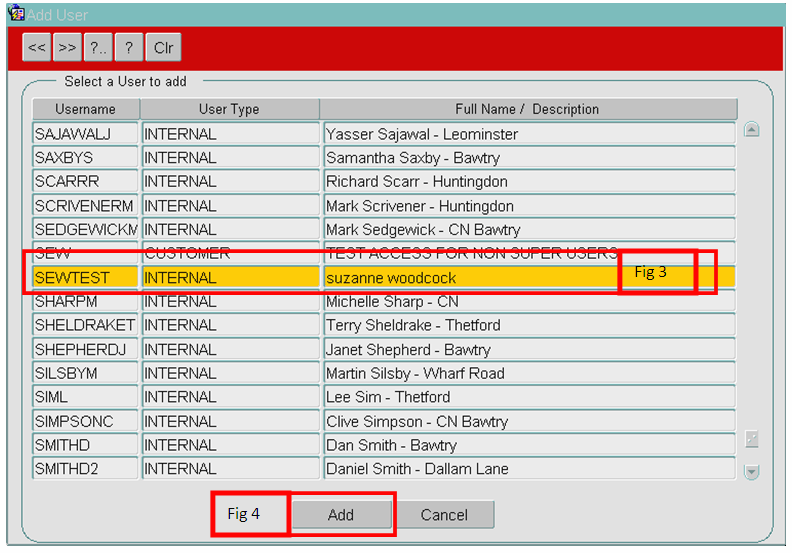Click the Add User window title icon
792x553 pixels.
pyautogui.click(x=16, y=12)
